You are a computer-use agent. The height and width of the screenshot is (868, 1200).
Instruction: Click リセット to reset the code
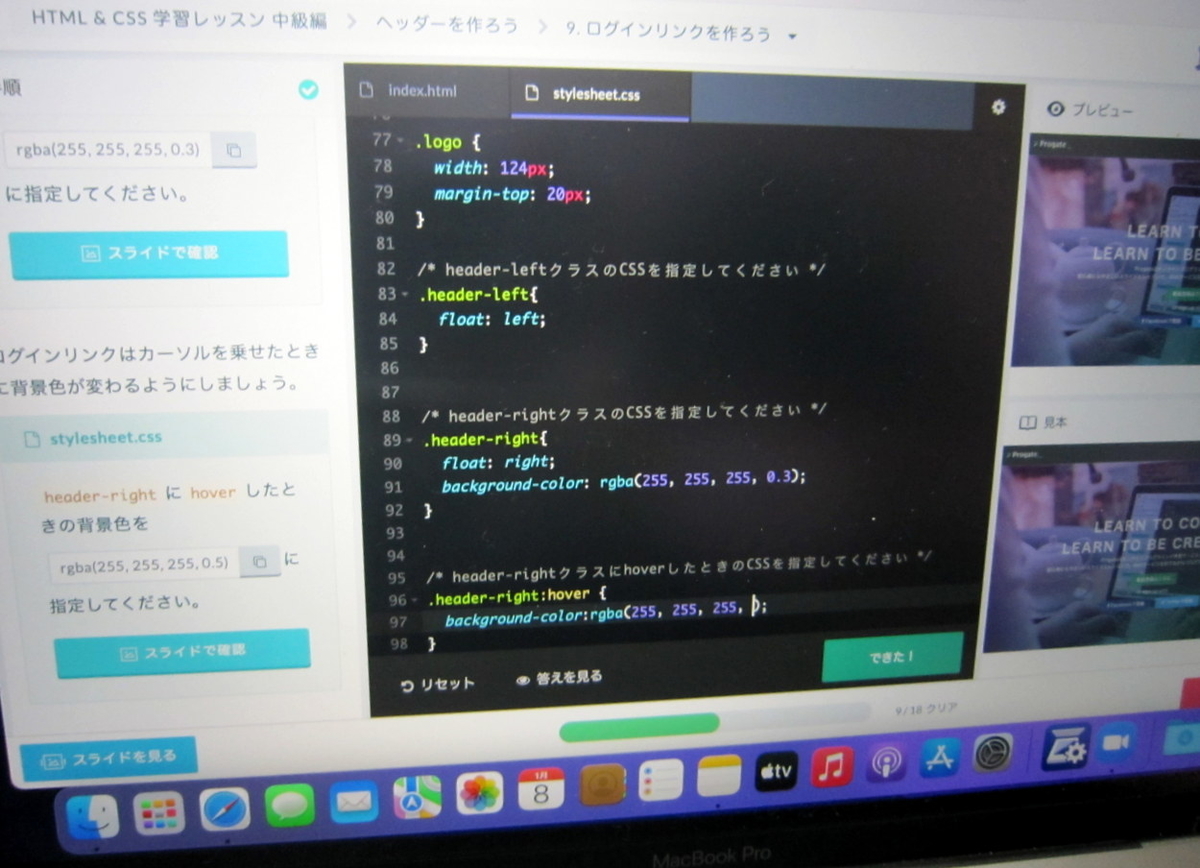click(x=438, y=684)
